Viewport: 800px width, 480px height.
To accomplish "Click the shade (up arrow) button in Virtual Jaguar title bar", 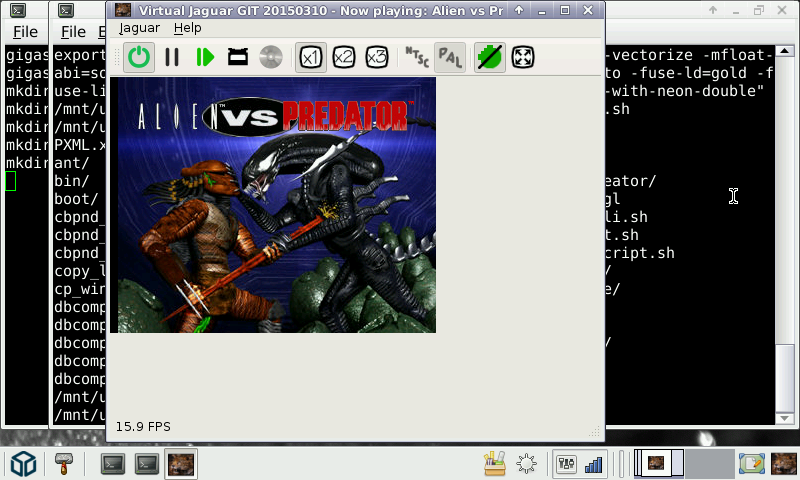I will click(519, 10).
